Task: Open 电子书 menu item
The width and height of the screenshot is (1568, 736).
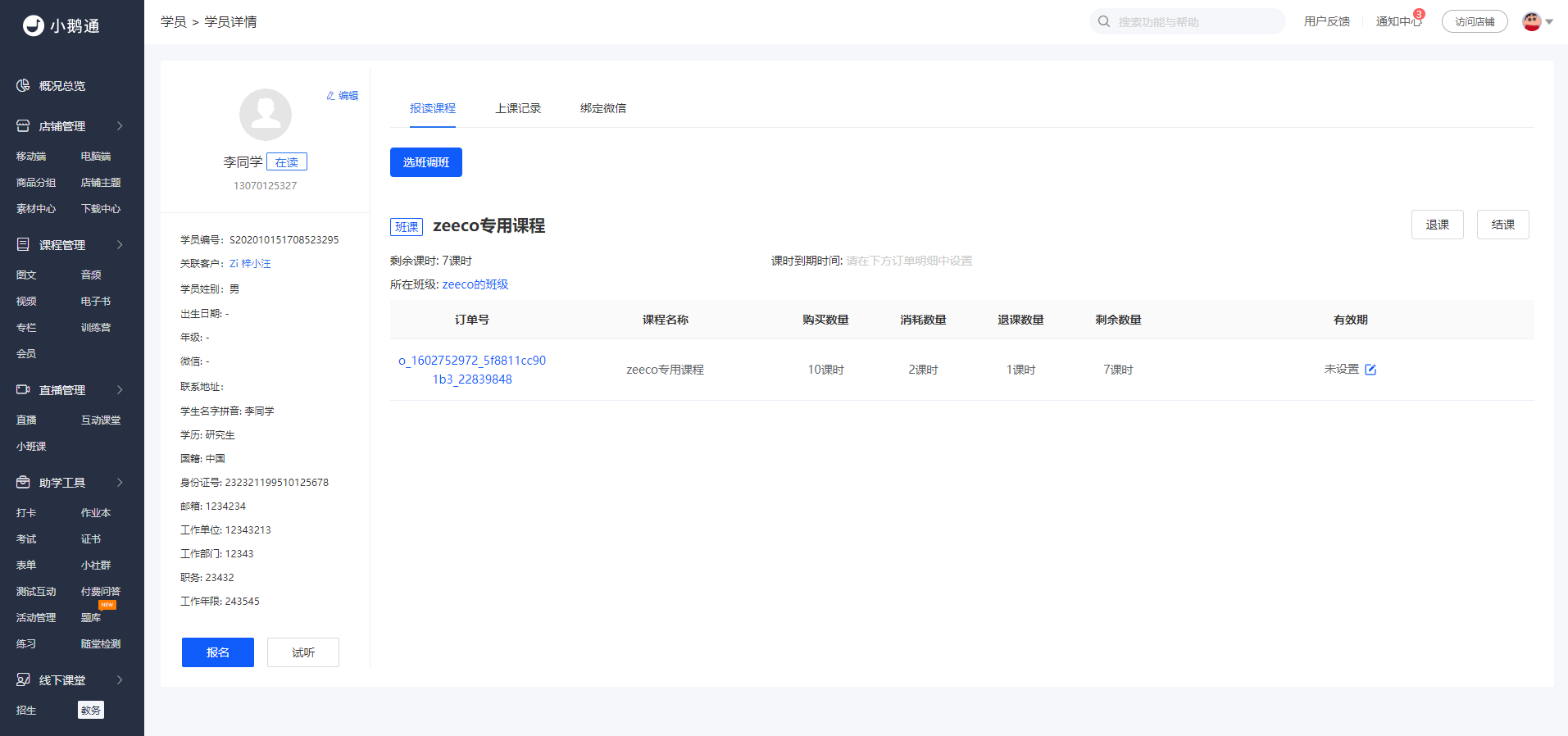Action: pos(96,301)
